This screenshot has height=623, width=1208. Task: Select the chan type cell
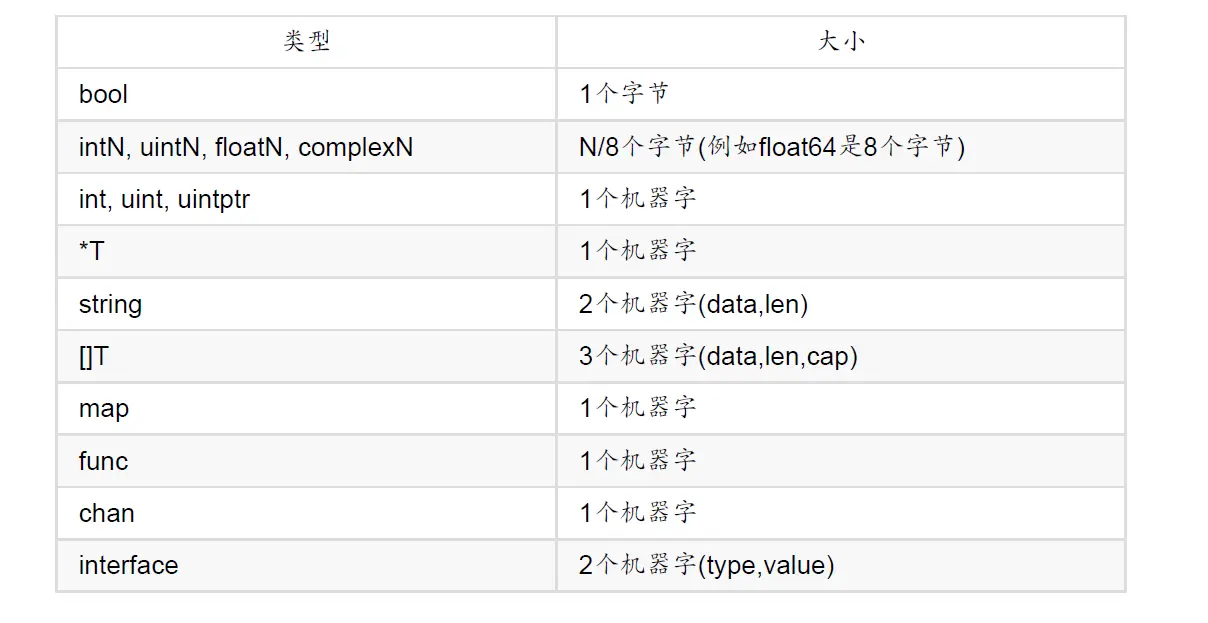click(x=107, y=513)
